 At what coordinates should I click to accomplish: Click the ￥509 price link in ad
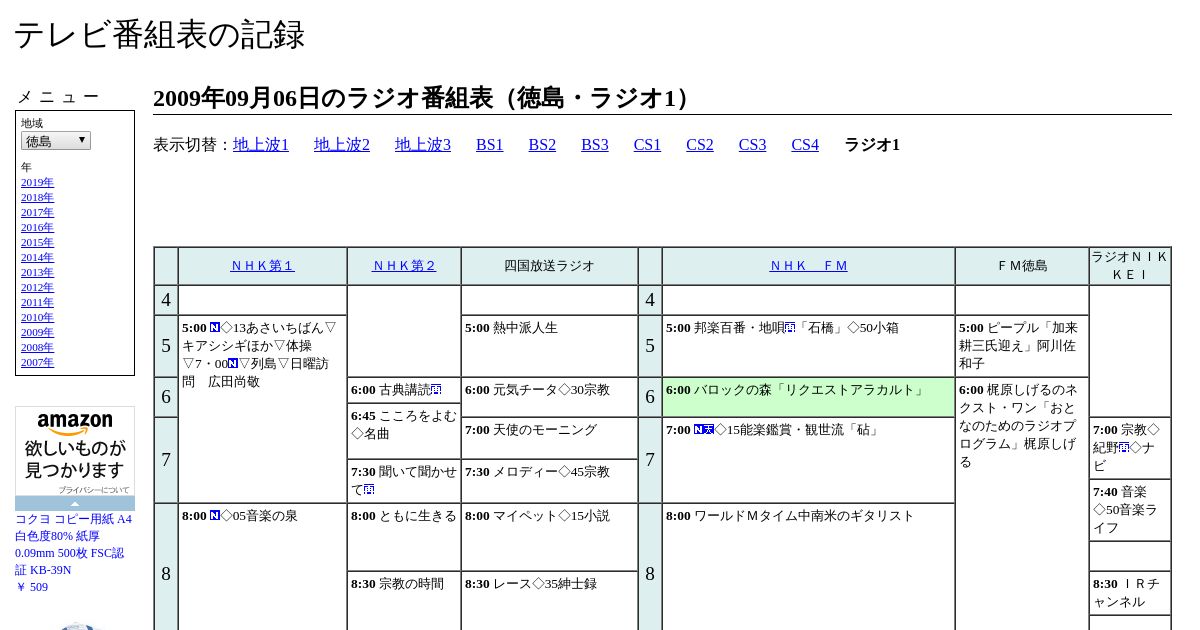click(32, 587)
